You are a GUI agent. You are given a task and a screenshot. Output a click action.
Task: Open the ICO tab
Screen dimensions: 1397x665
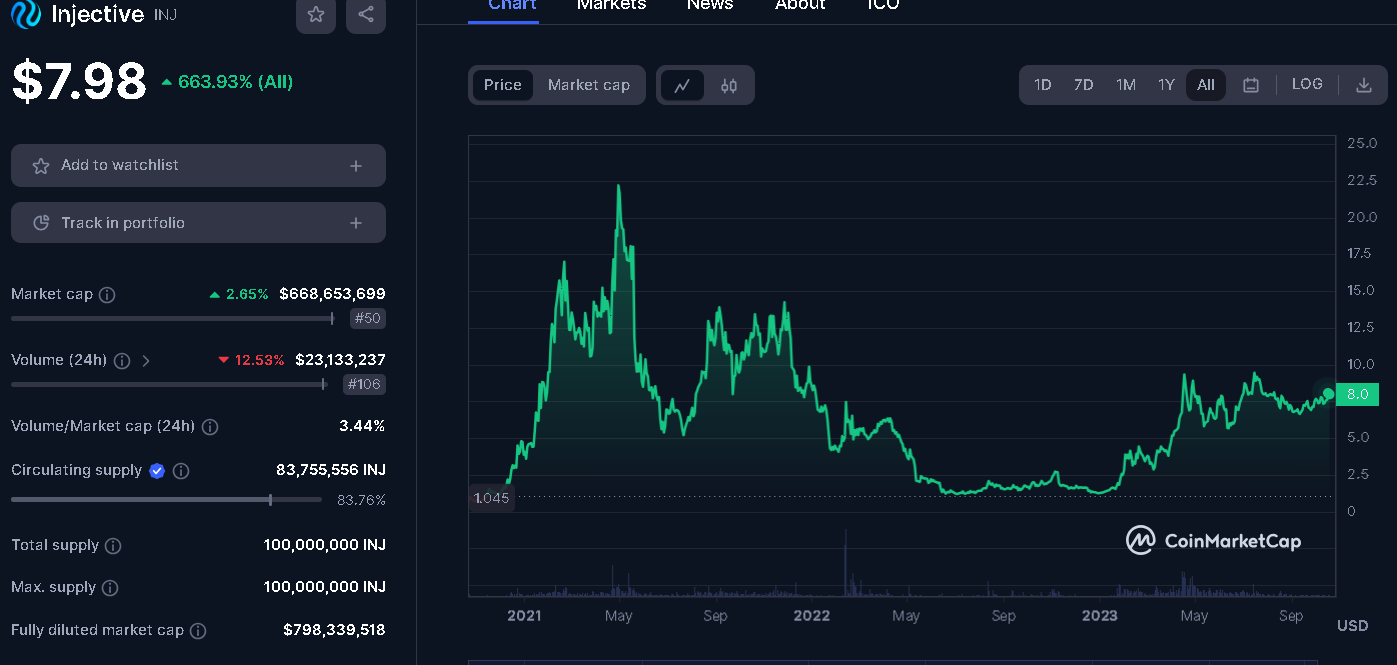(x=883, y=5)
